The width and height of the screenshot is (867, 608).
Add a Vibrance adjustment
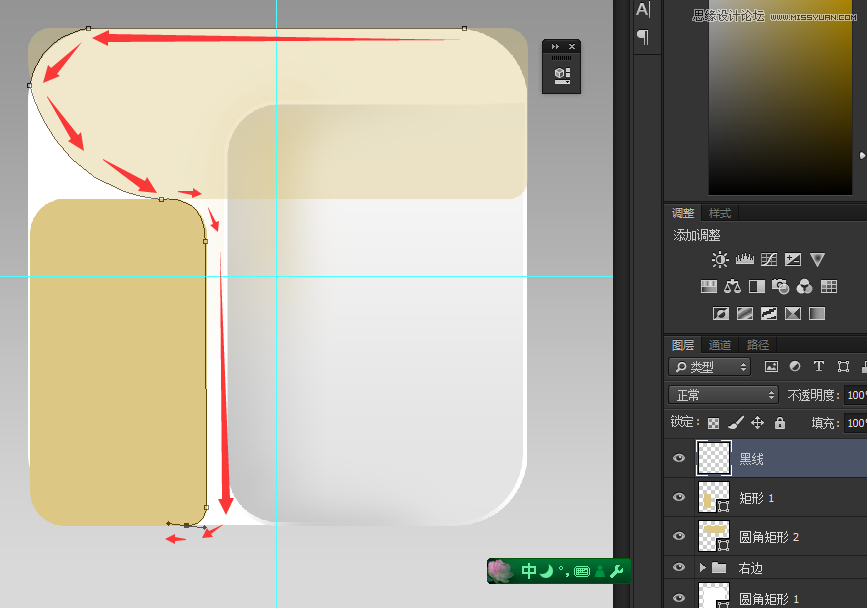click(817, 259)
